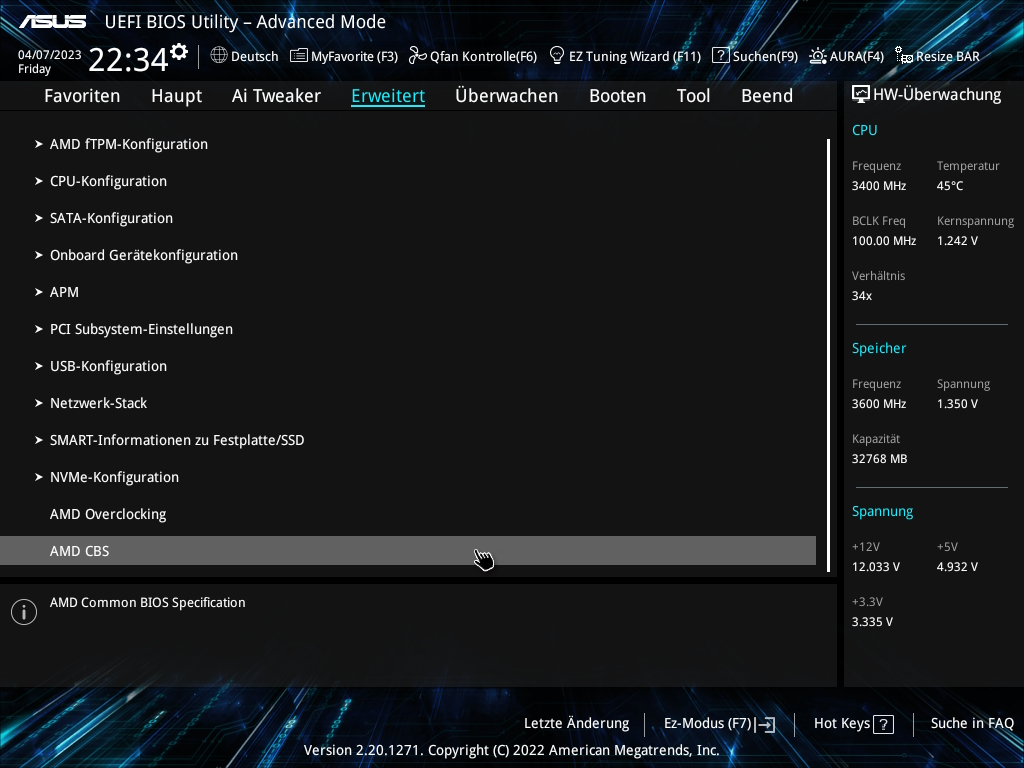The width and height of the screenshot is (1024, 768).
Task: Click the Kernspannung 1.242 V value
Action: pos(957,241)
